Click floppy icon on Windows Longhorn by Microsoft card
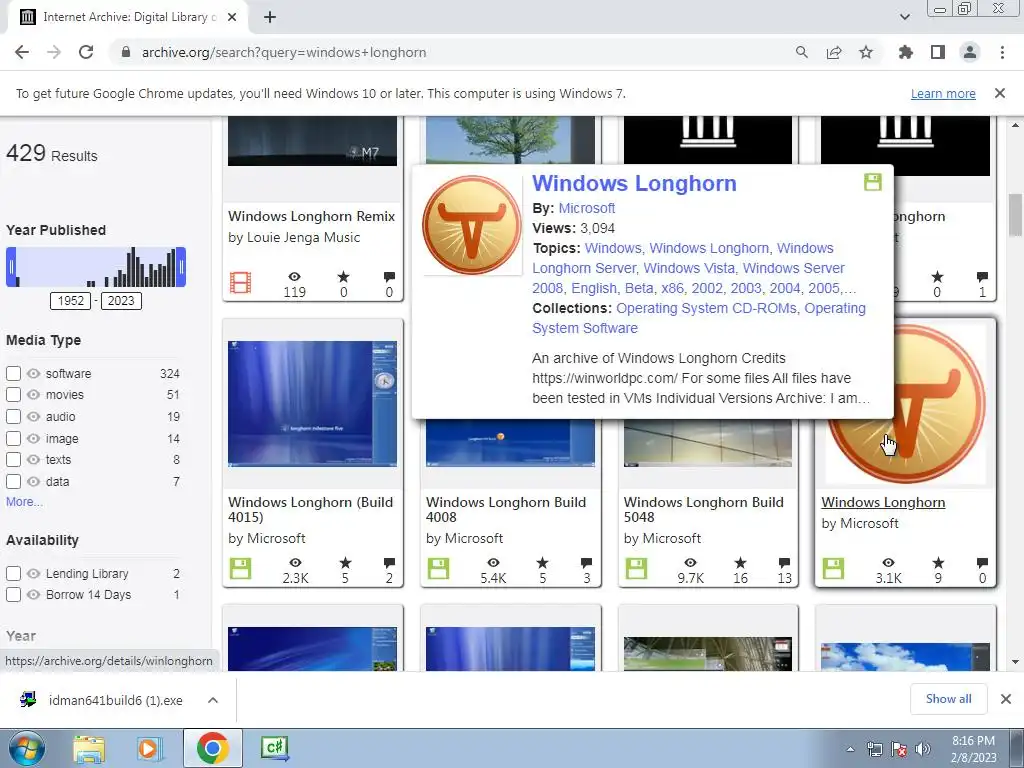Image resolution: width=1024 pixels, height=768 pixels. coord(833,568)
